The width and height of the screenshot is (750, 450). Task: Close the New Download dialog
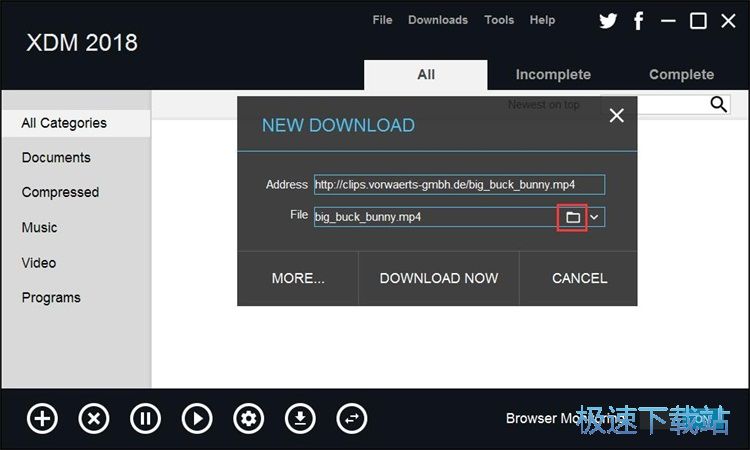617,115
